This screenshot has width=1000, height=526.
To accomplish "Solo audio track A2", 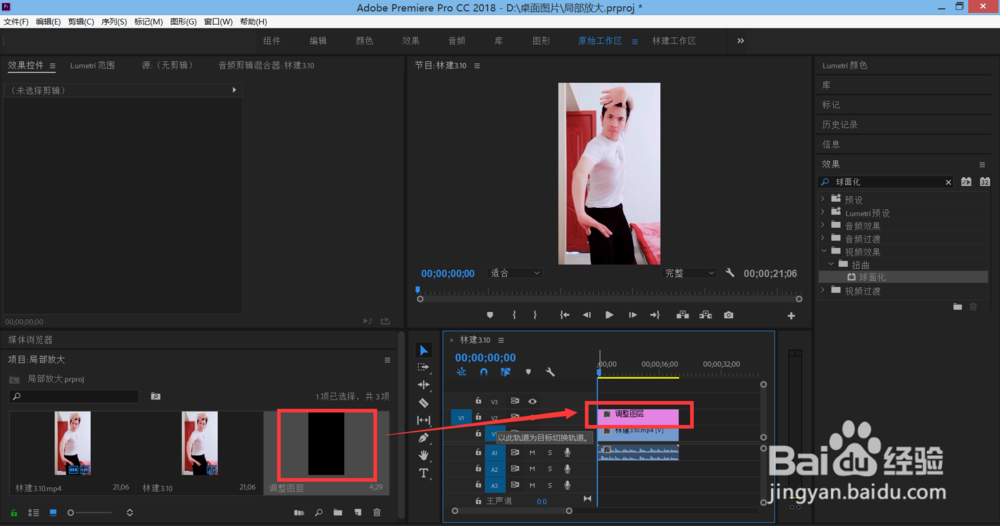I will pyautogui.click(x=550, y=469).
